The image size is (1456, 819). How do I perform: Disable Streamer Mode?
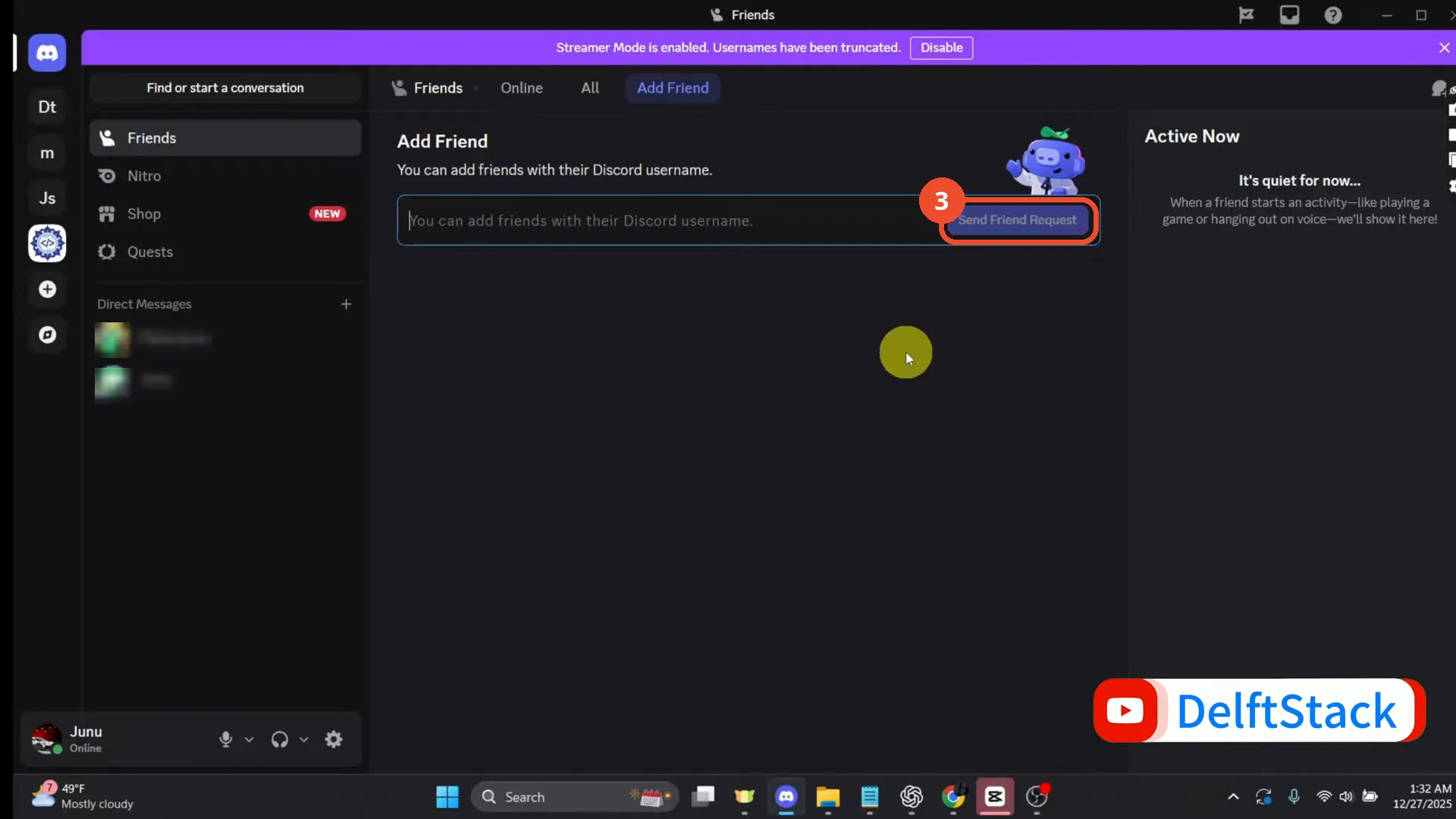[x=941, y=48]
